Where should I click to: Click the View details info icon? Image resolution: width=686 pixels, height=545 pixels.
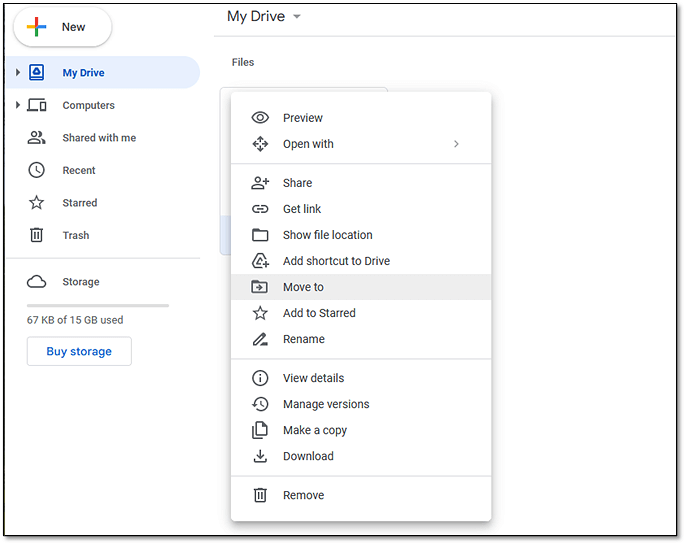click(x=260, y=378)
